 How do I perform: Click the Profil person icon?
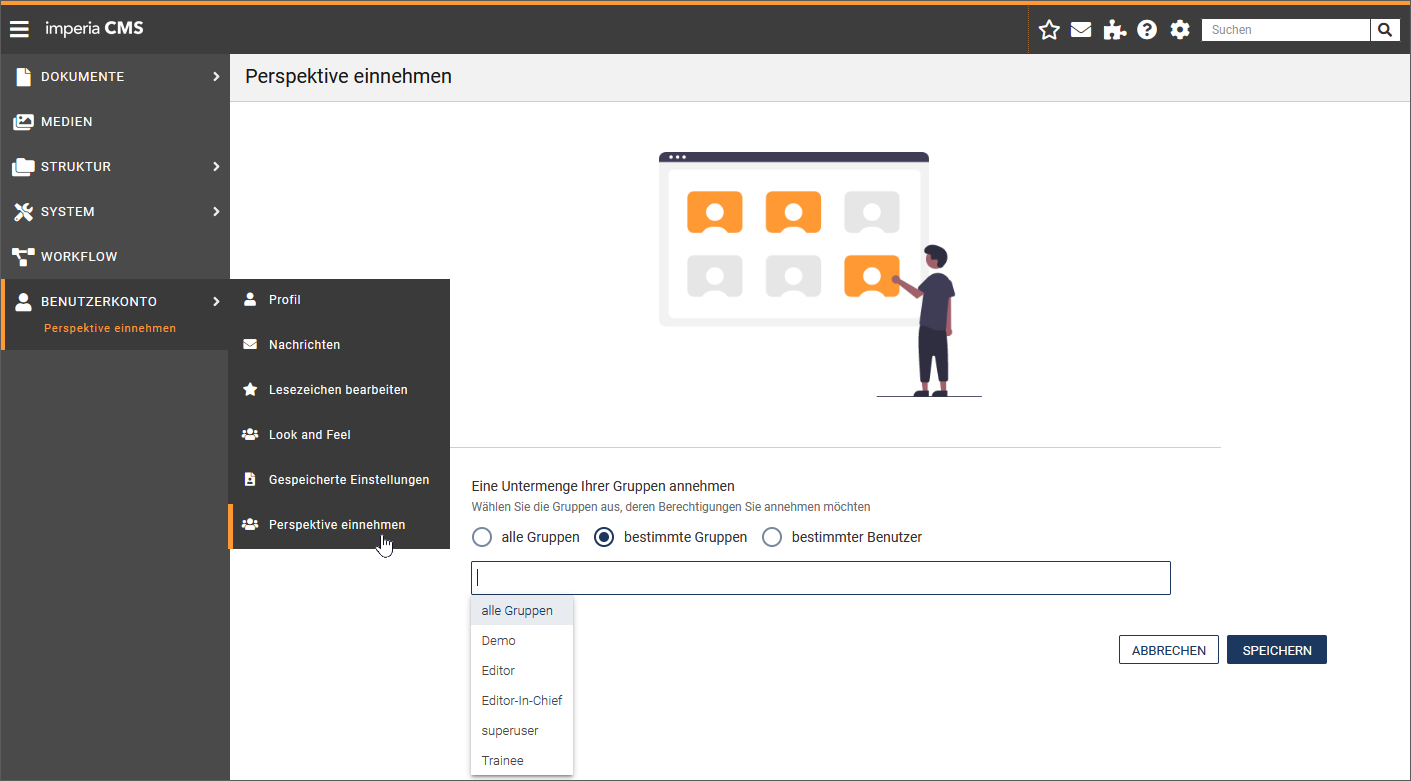[x=250, y=300]
